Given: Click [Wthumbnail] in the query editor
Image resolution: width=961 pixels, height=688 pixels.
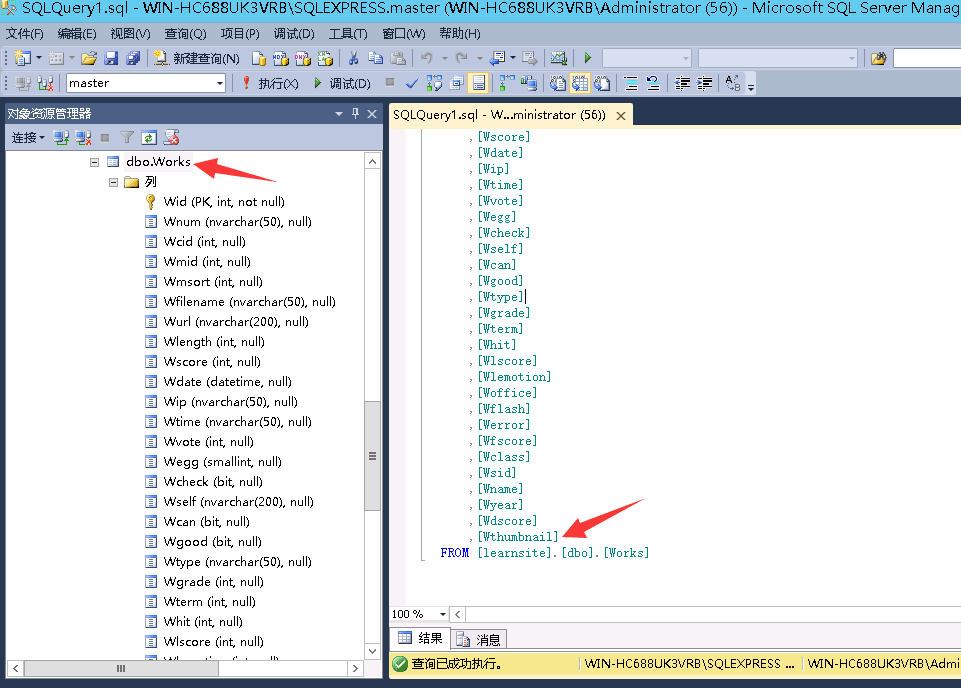Looking at the screenshot, I should click(518, 537).
